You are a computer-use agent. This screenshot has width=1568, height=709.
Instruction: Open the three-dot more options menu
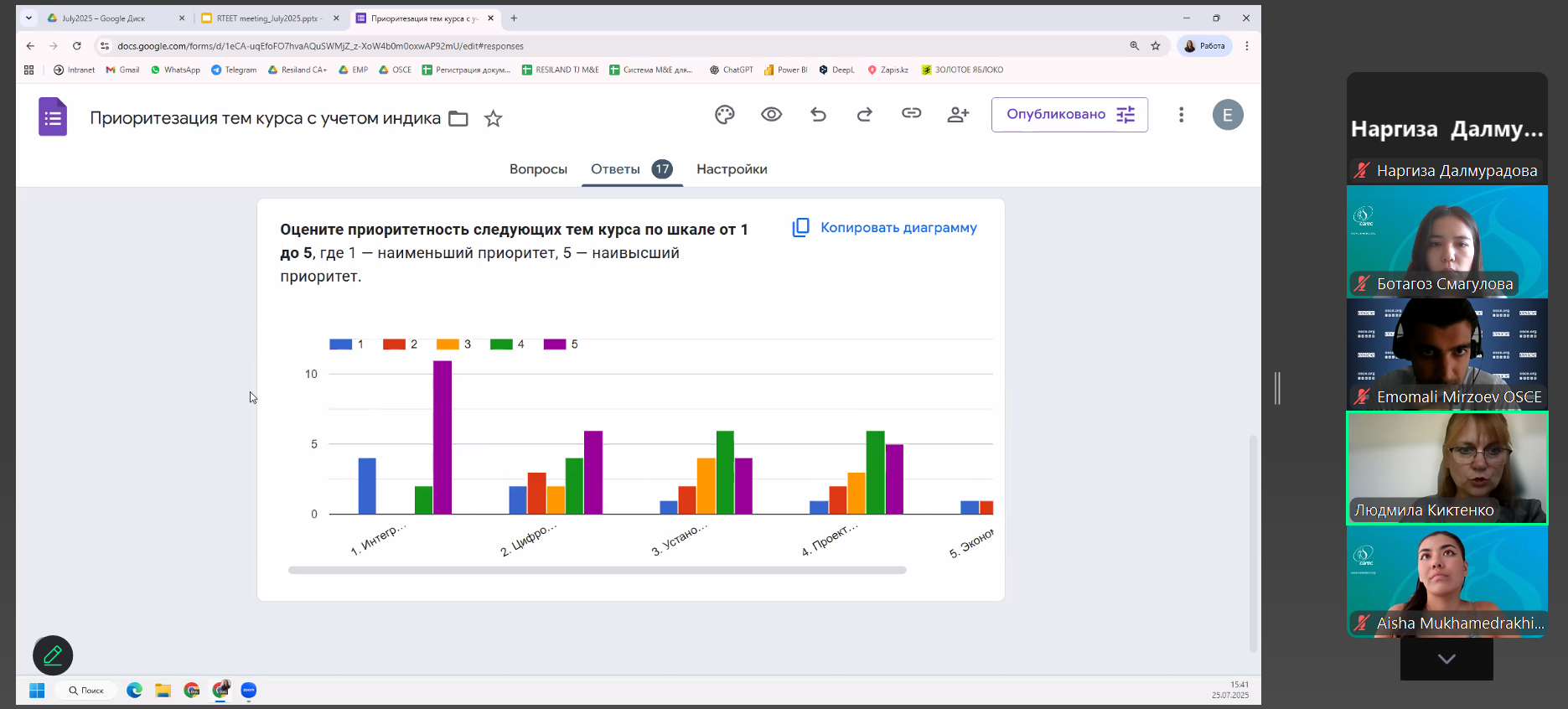1181,115
